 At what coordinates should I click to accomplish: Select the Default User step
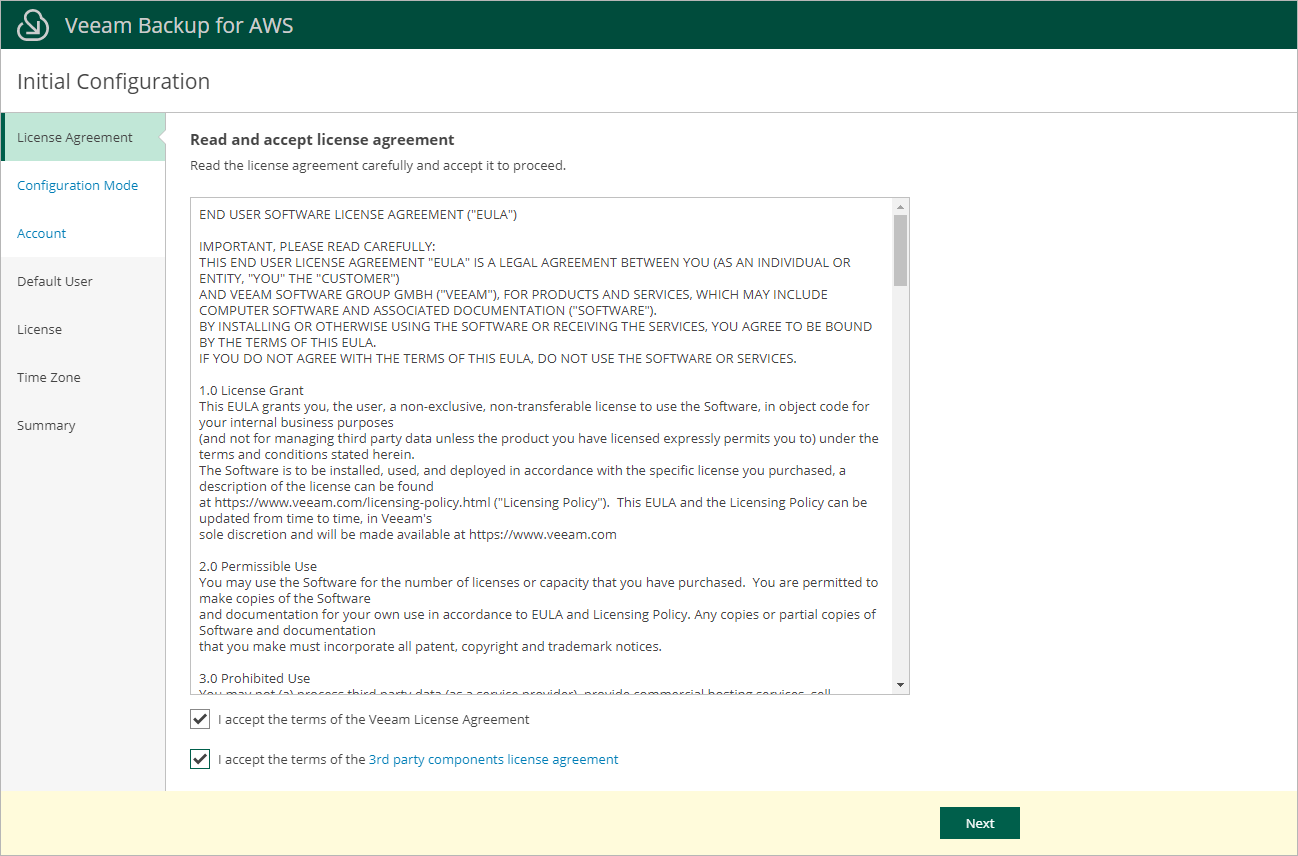pyautogui.click(x=83, y=281)
